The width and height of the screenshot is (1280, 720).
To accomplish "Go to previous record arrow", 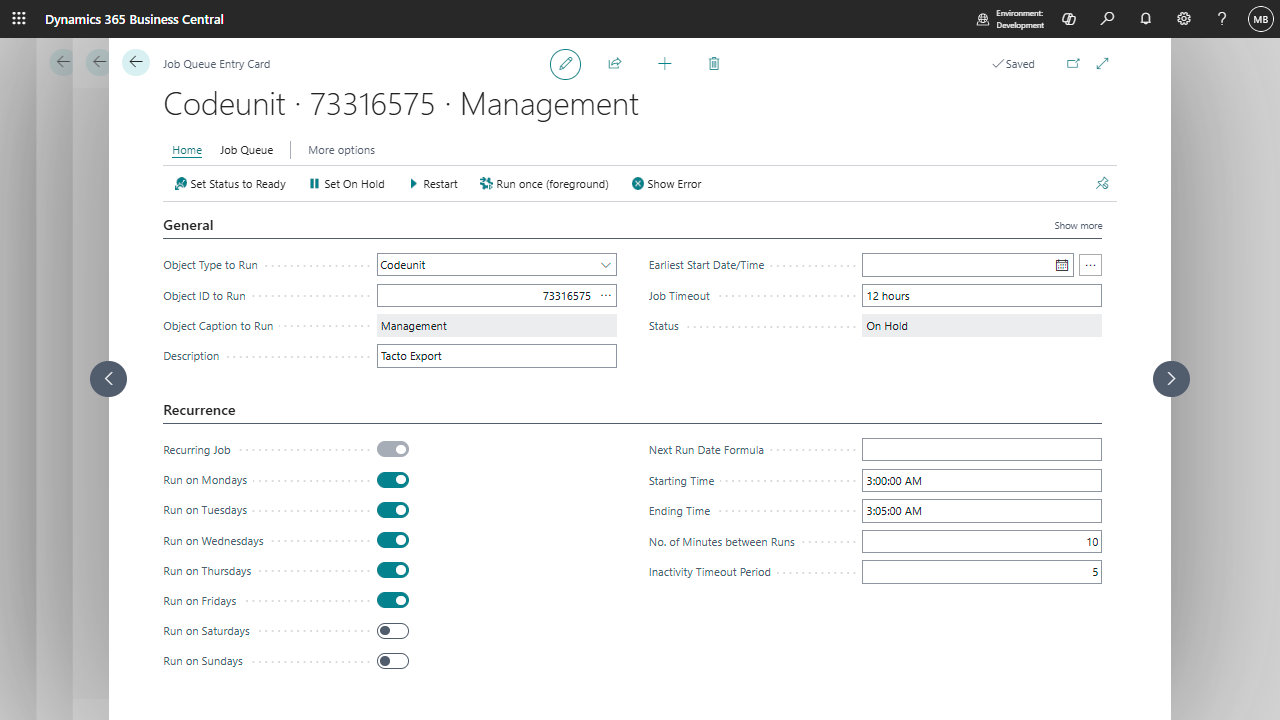I will (x=108, y=379).
